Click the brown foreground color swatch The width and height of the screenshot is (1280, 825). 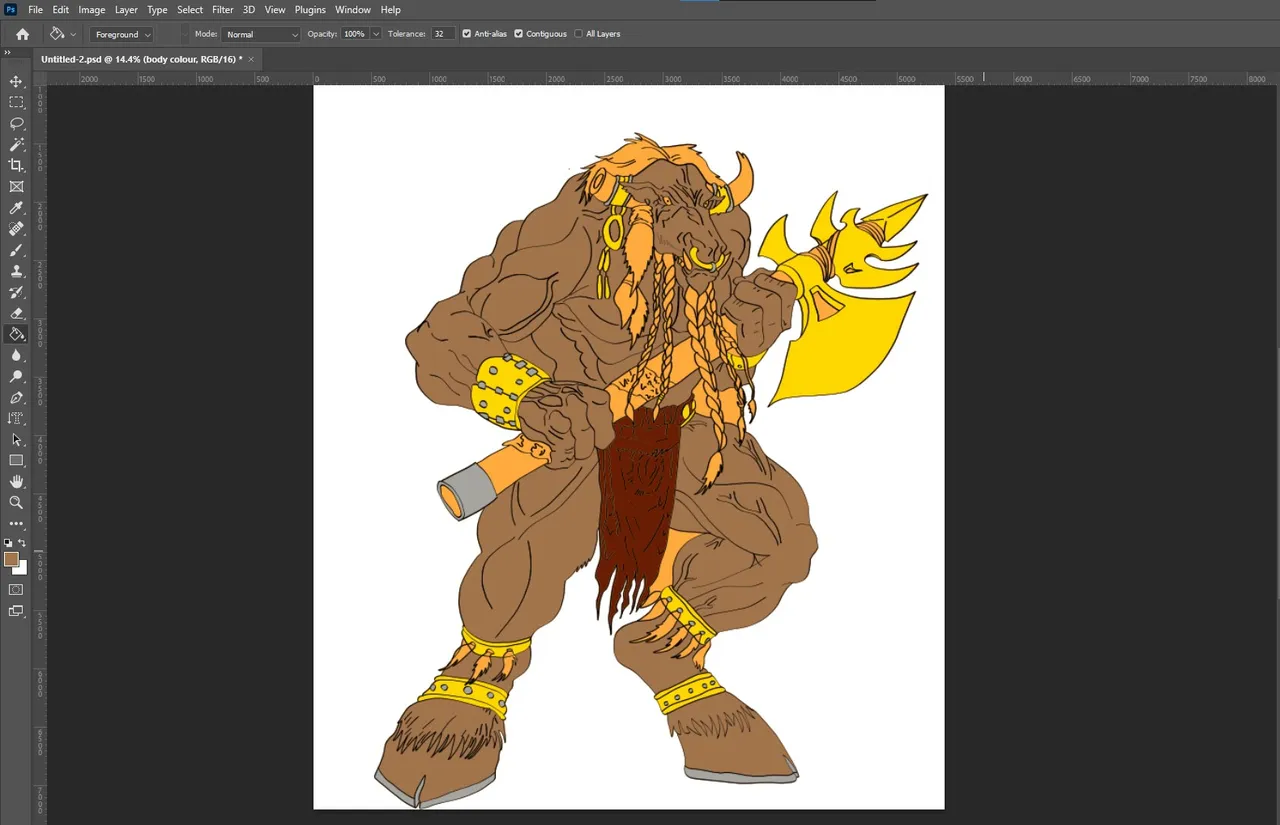[x=11, y=559]
